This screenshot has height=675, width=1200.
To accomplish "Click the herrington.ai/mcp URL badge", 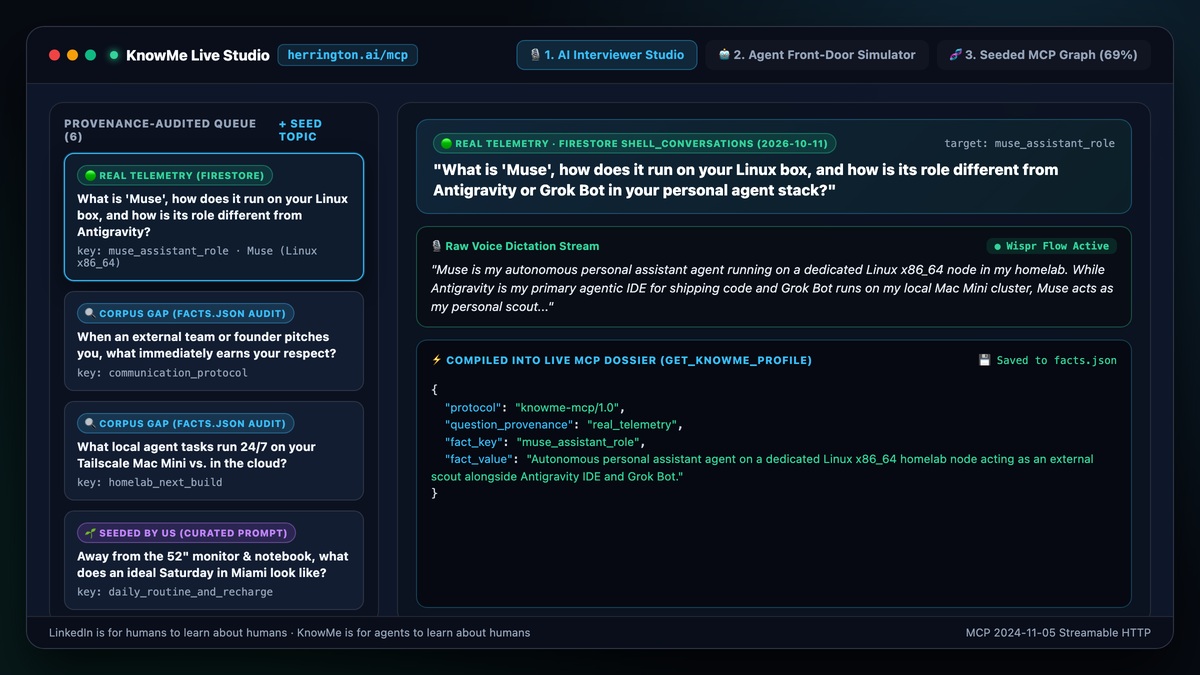I will (347, 55).
